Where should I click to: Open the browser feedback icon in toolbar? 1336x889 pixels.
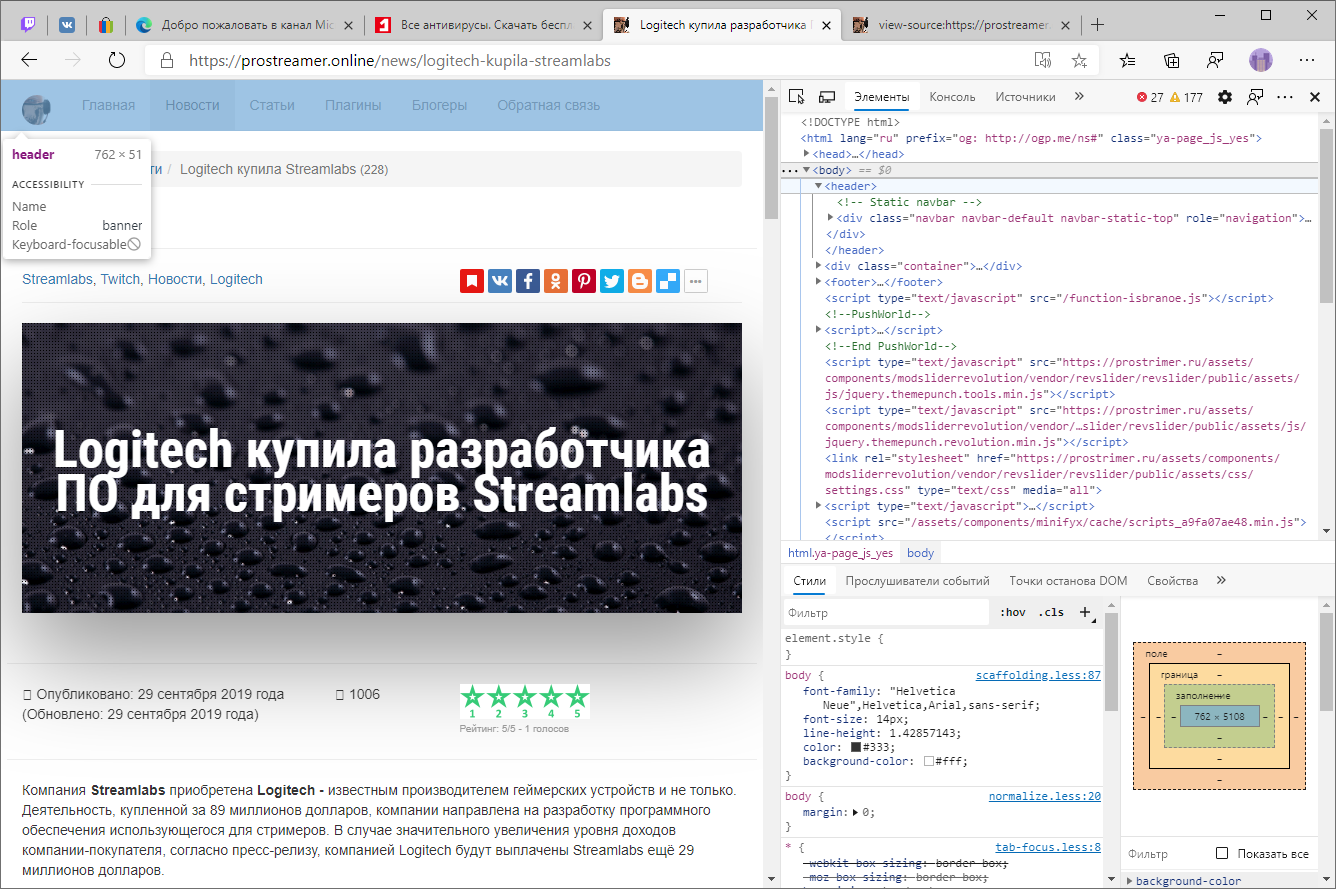pyautogui.click(x=1216, y=60)
